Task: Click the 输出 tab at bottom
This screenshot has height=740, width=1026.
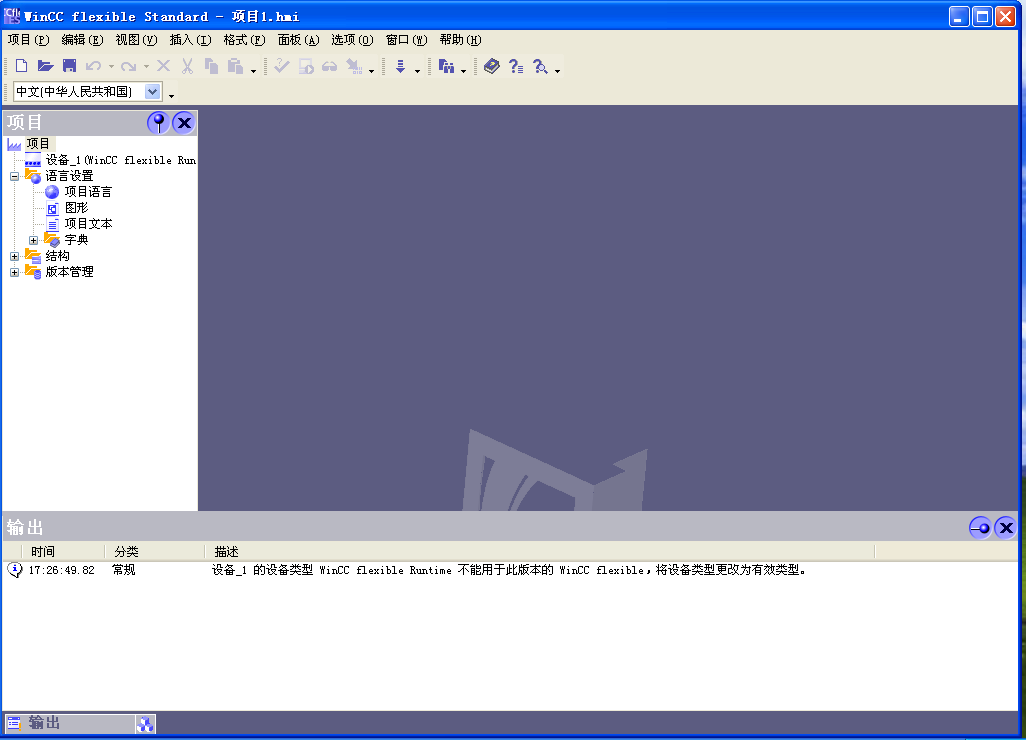Action: [70, 723]
